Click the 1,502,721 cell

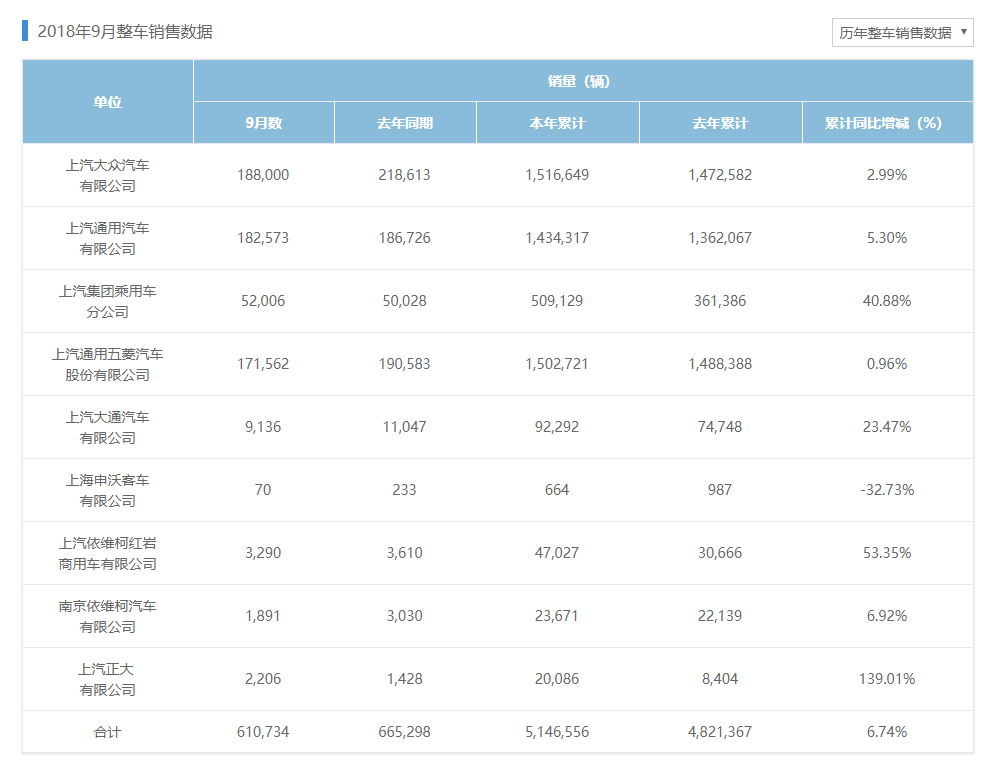[x=557, y=364]
